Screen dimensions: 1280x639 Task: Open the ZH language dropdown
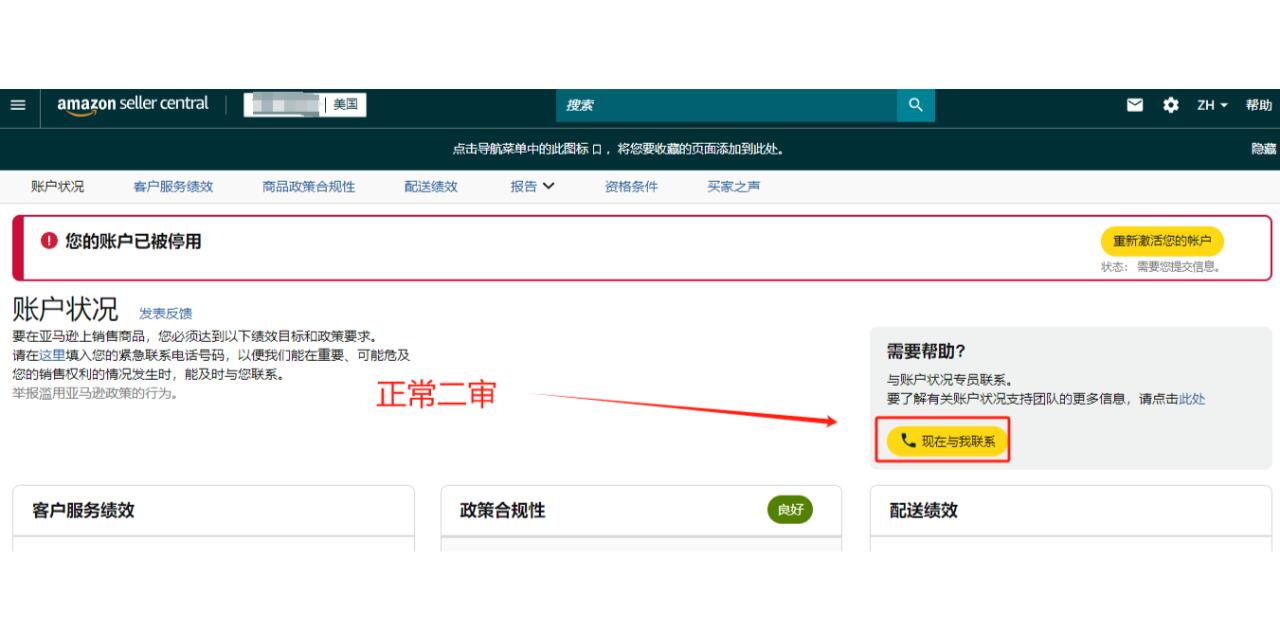[x=1213, y=105]
